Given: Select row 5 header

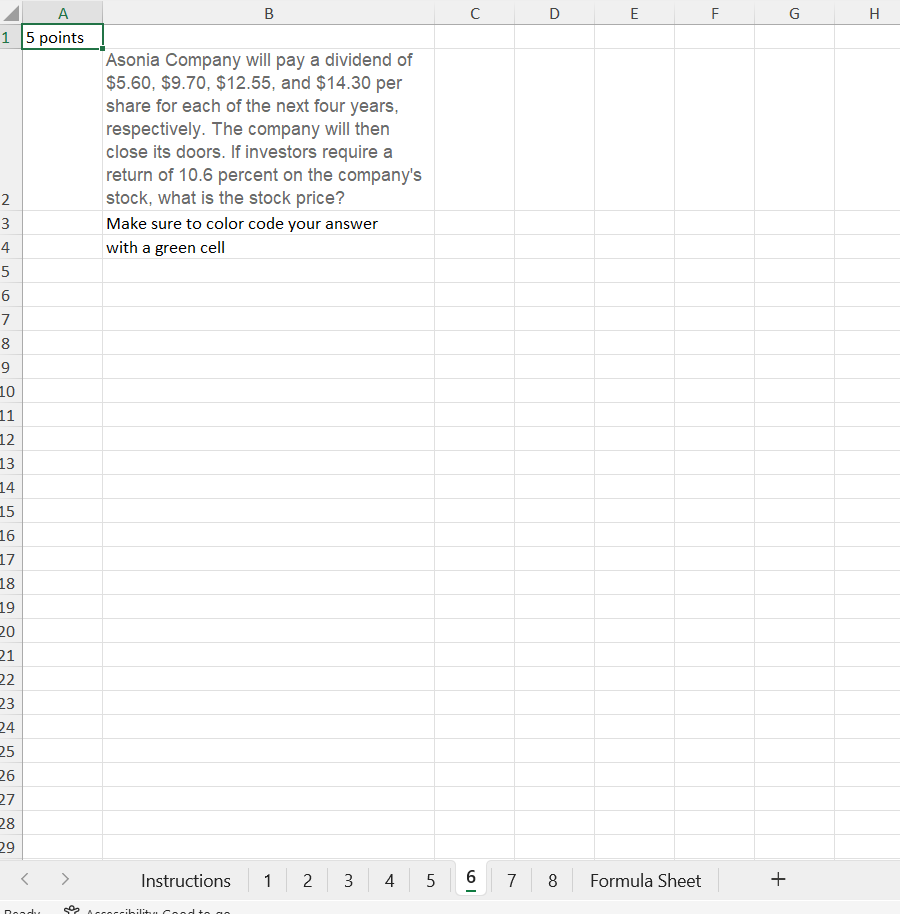Looking at the screenshot, I should pyautogui.click(x=10, y=271).
